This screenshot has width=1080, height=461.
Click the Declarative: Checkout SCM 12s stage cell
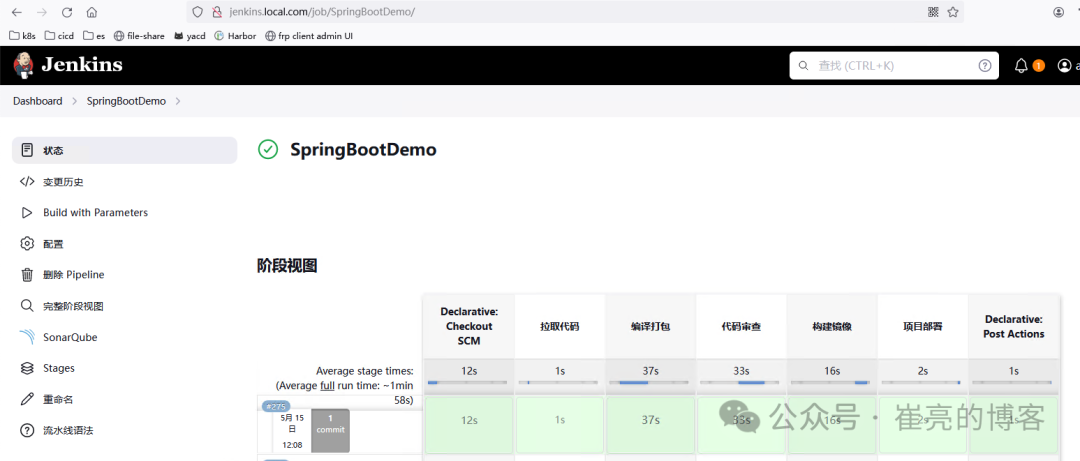(469, 420)
